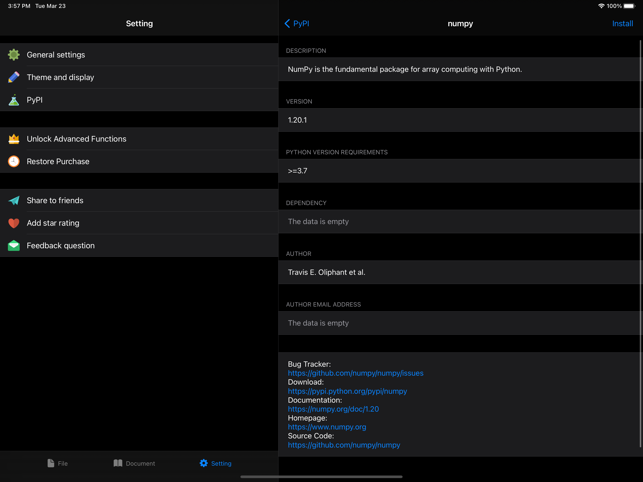Tap the Setting tab gear icon
The height and width of the screenshot is (482, 643).
pos(203,463)
